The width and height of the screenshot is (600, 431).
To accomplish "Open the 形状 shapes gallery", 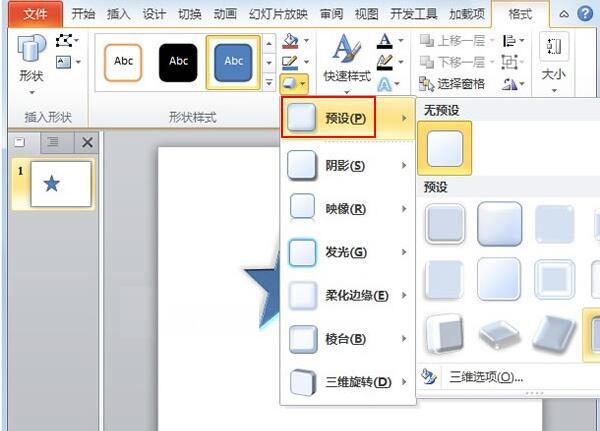I will click(31, 64).
